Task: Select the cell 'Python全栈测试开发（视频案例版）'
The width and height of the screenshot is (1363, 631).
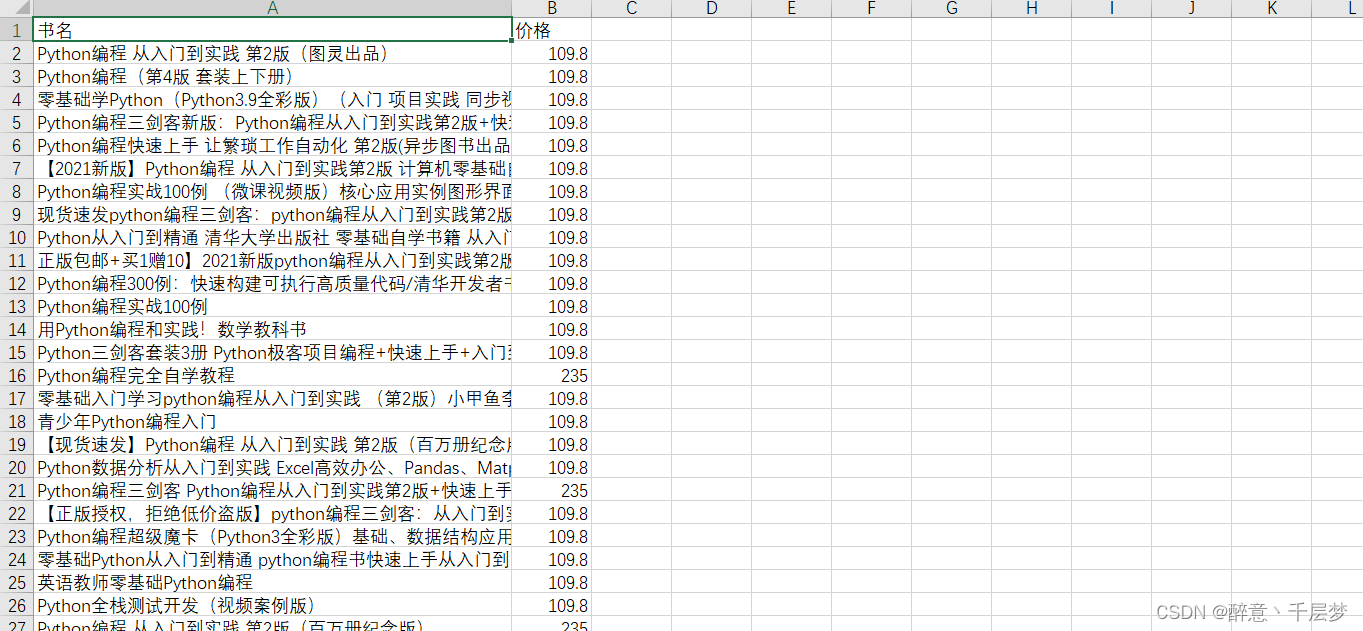Action: 272,605
